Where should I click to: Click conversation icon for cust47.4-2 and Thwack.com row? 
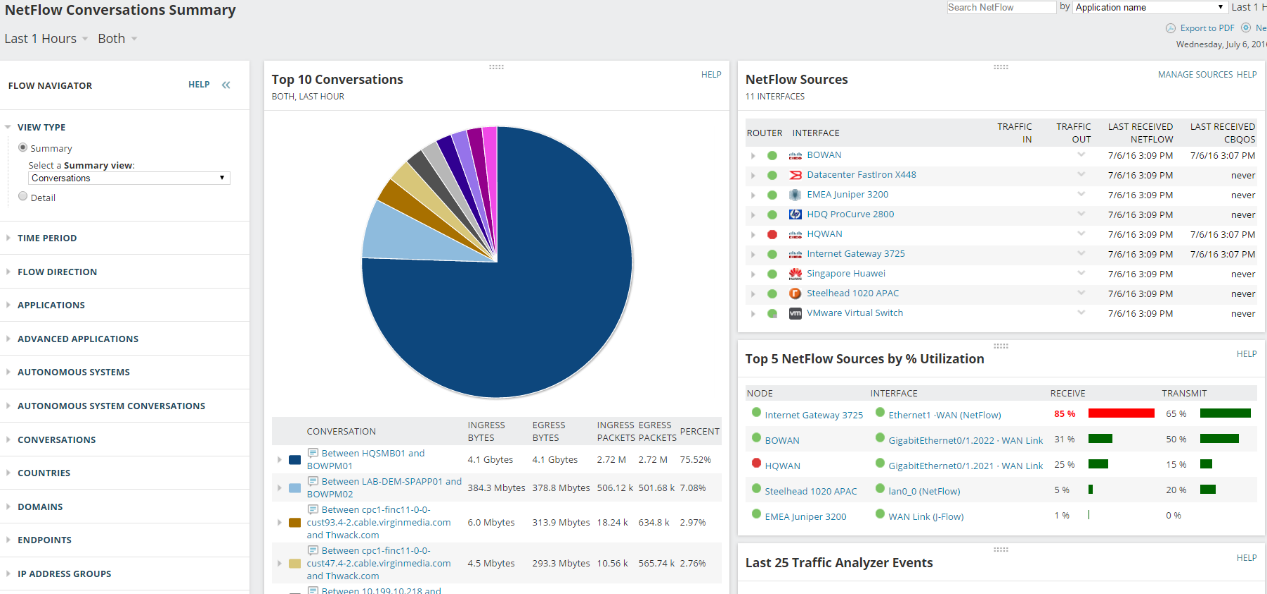[313, 550]
